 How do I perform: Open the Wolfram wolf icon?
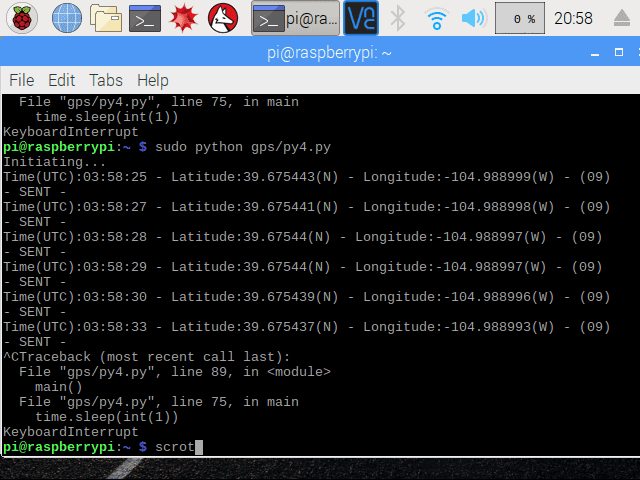pos(223,18)
